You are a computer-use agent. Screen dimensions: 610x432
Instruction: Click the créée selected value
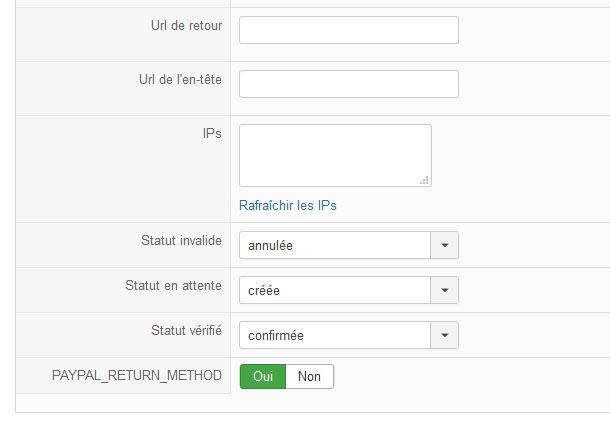pyautogui.click(x=264, y=291)
